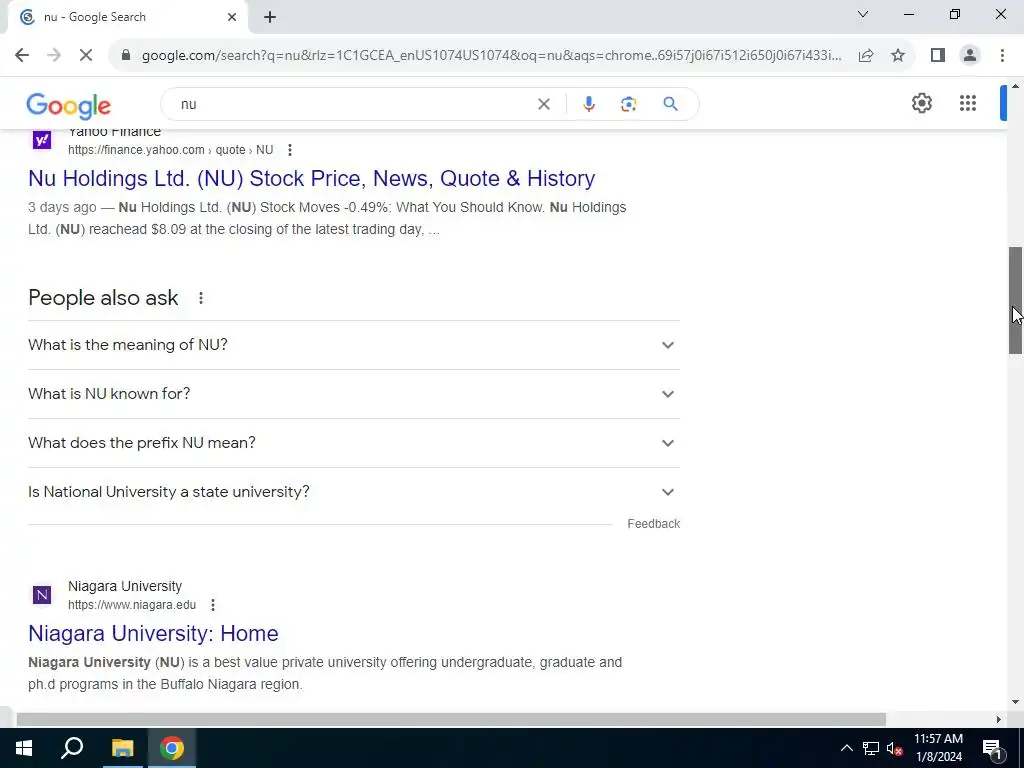Open the notification center icon
Viewport: 1024px width, 768px height.
(993, 748)
